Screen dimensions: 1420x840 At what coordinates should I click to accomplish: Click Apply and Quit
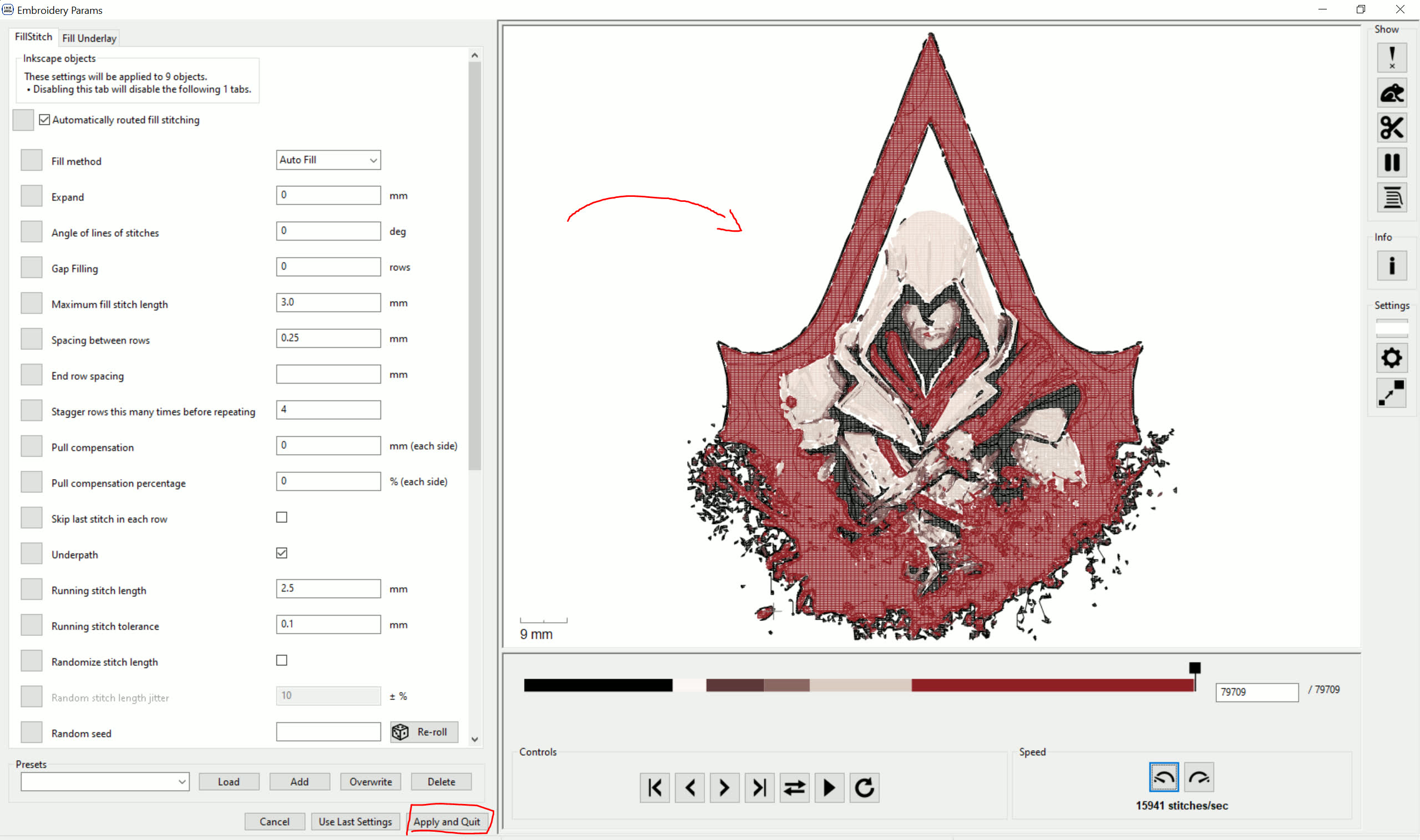click(x=447, y=821)
